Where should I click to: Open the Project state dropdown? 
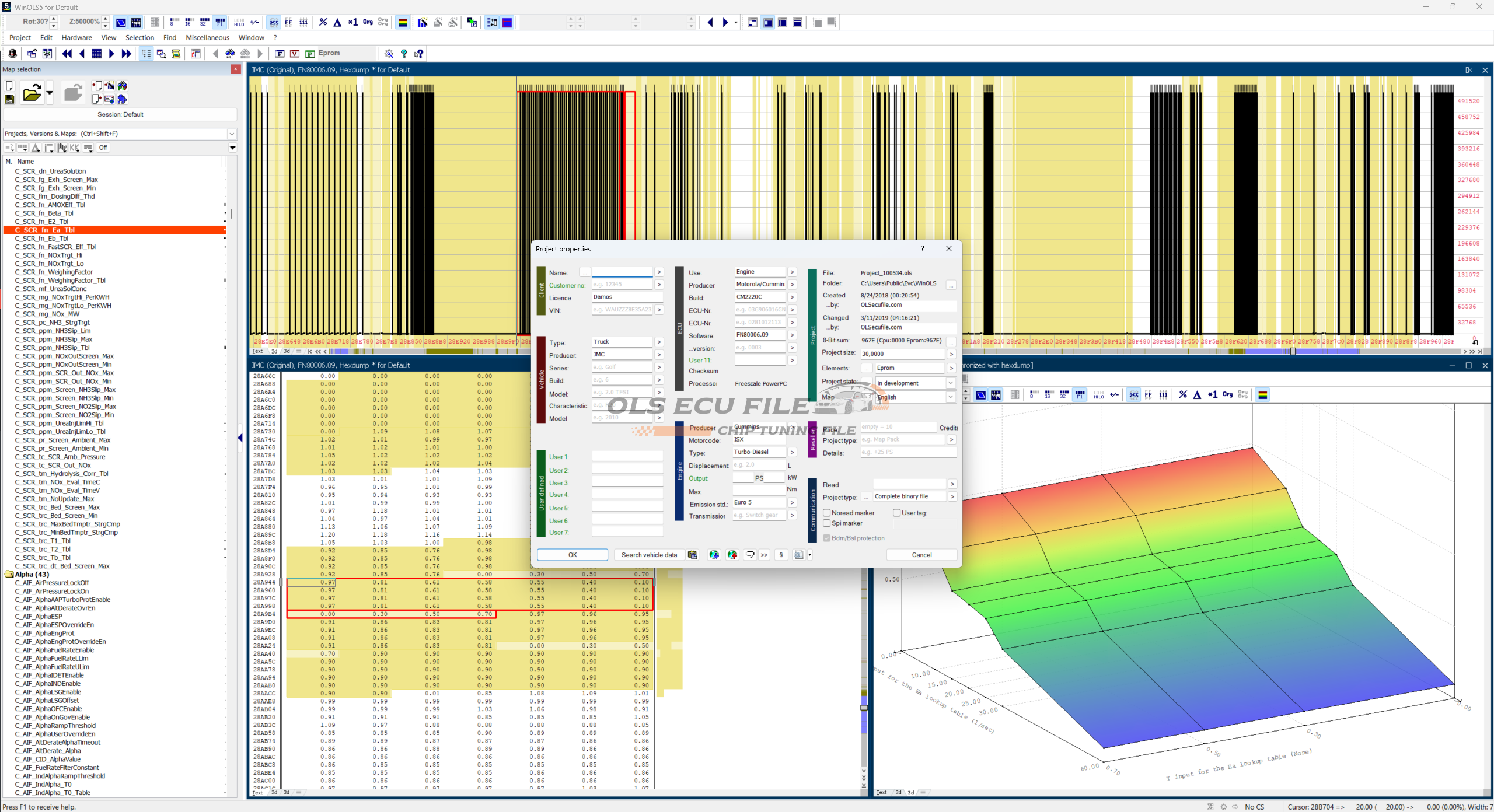tap(951, 383)
